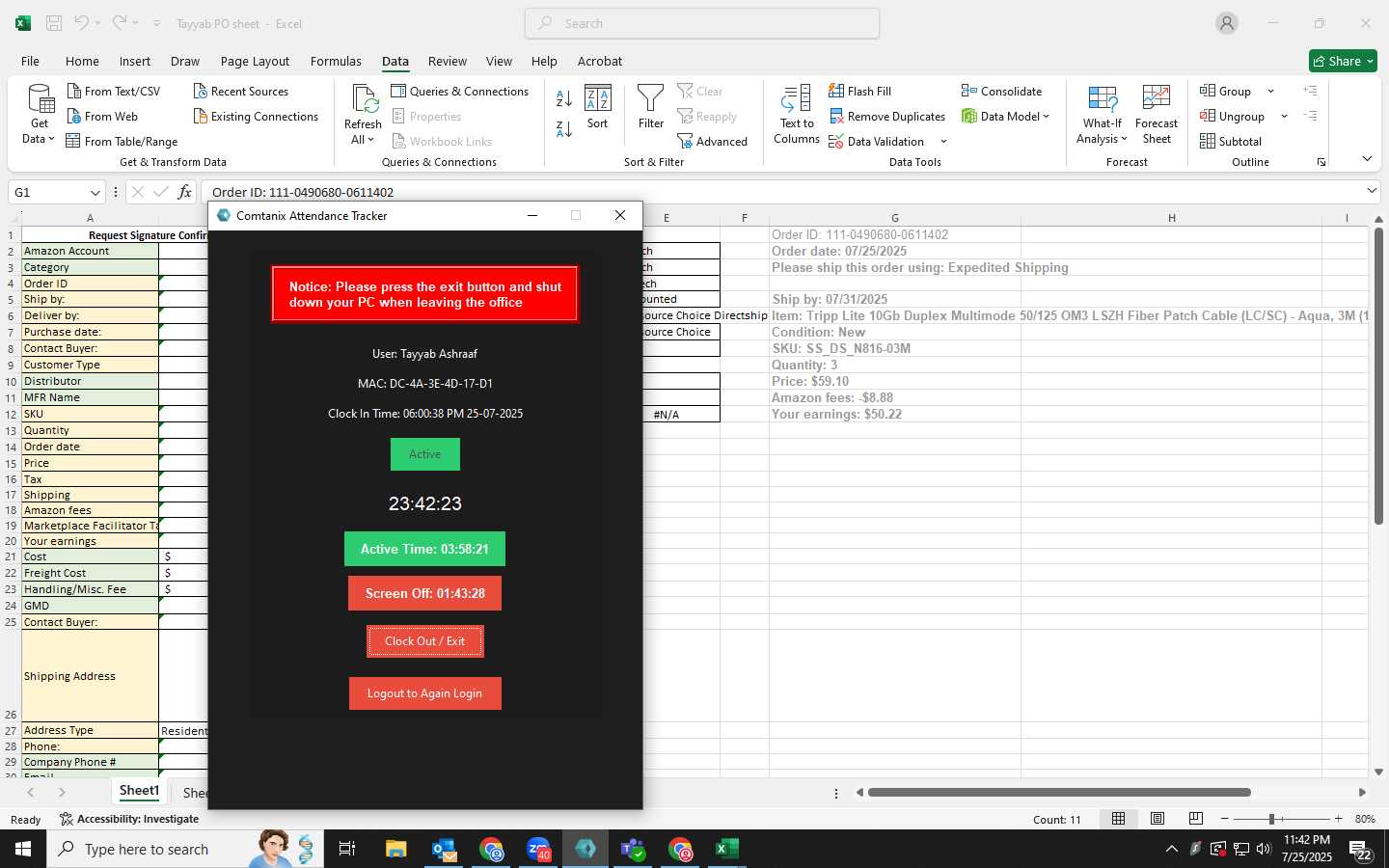Click Screen Off timer button
This screenshot has width=1389, height=868.
tap(424, 593)
